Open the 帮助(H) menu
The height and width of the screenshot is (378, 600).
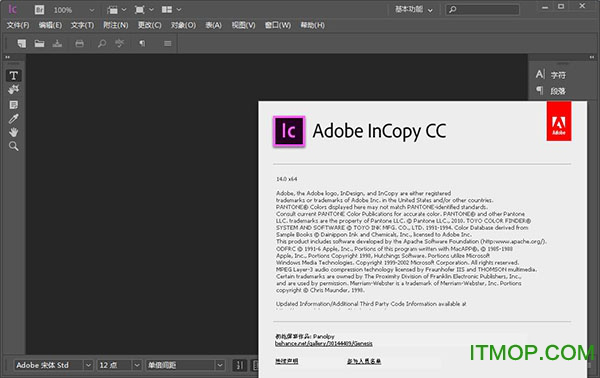(312, 25)
